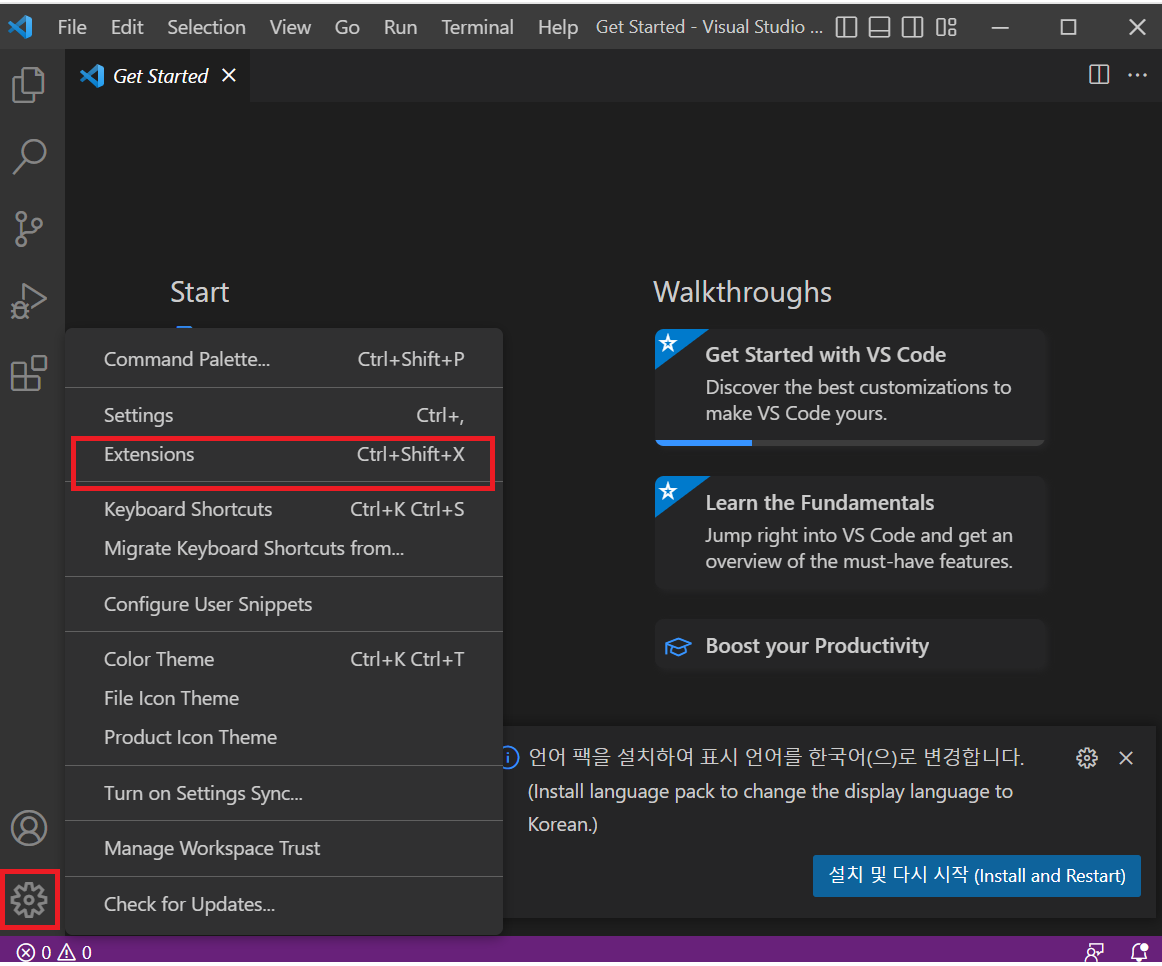Toggle the bottom panel layout icon
This screenshot has height=966, width=1162.
tap(879, 27)
